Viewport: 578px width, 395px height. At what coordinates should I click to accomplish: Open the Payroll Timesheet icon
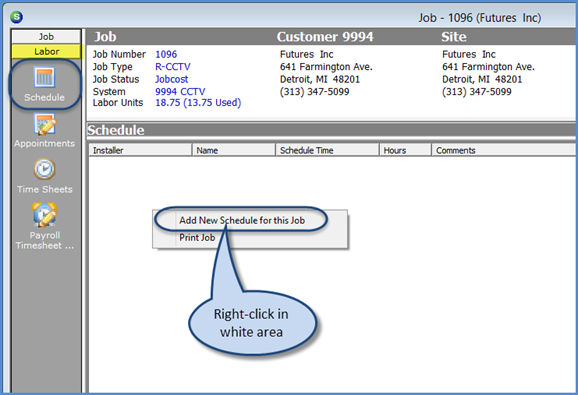(x=45, y=214)
